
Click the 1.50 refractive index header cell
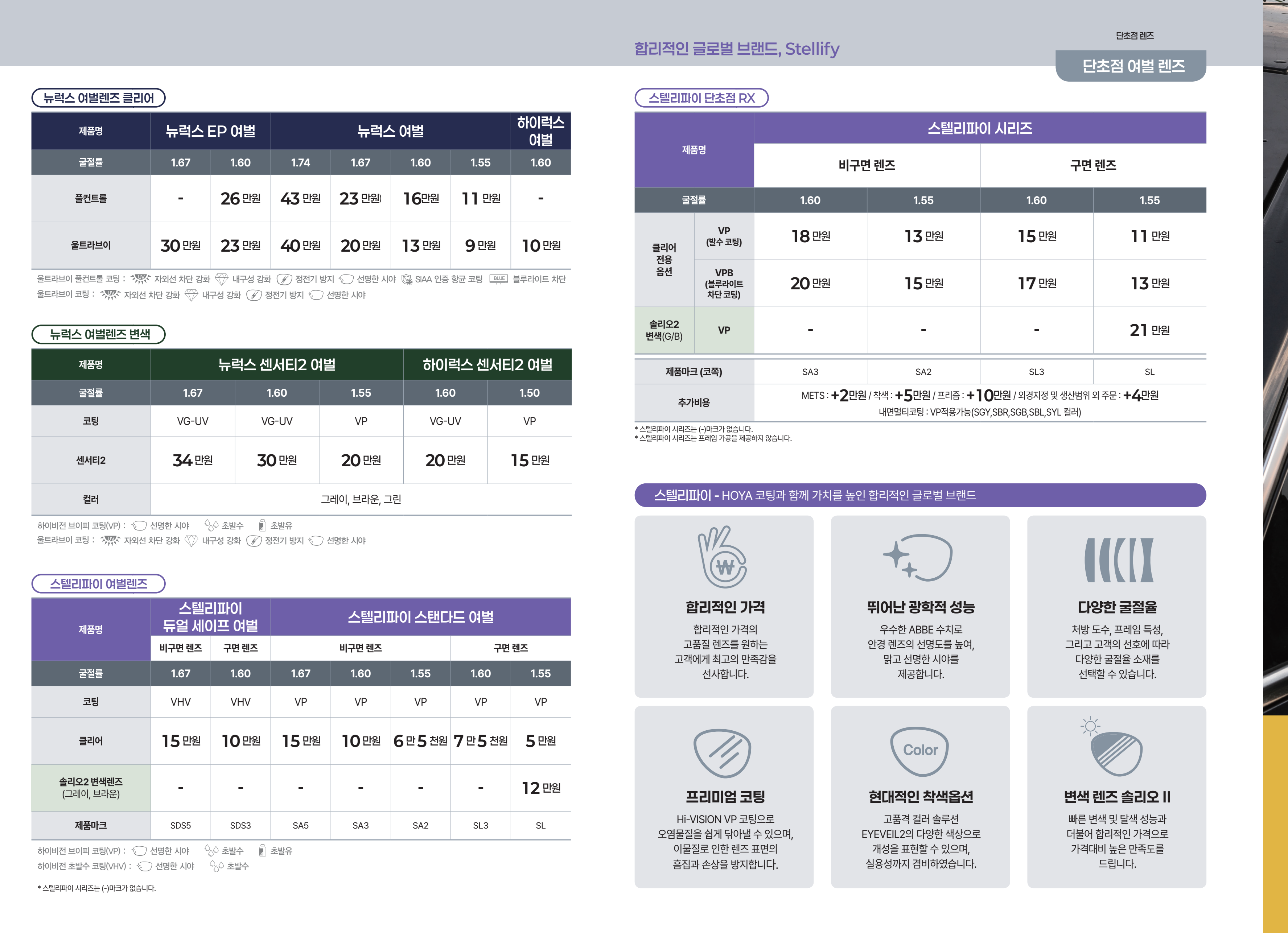[529, 393]
